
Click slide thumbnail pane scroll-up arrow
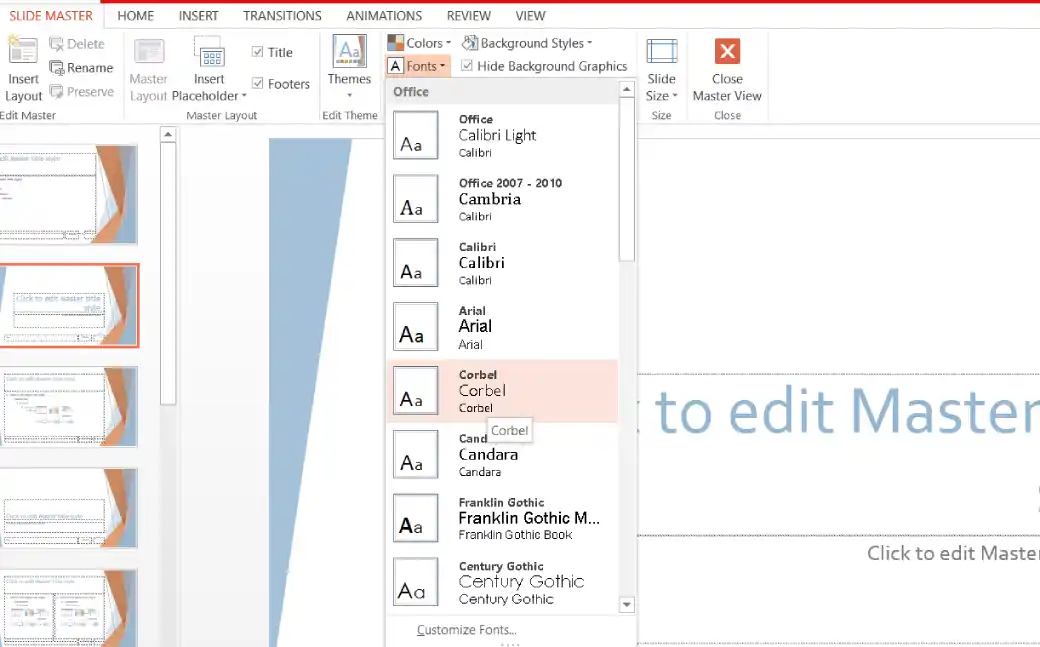click(x=168, y=135)
